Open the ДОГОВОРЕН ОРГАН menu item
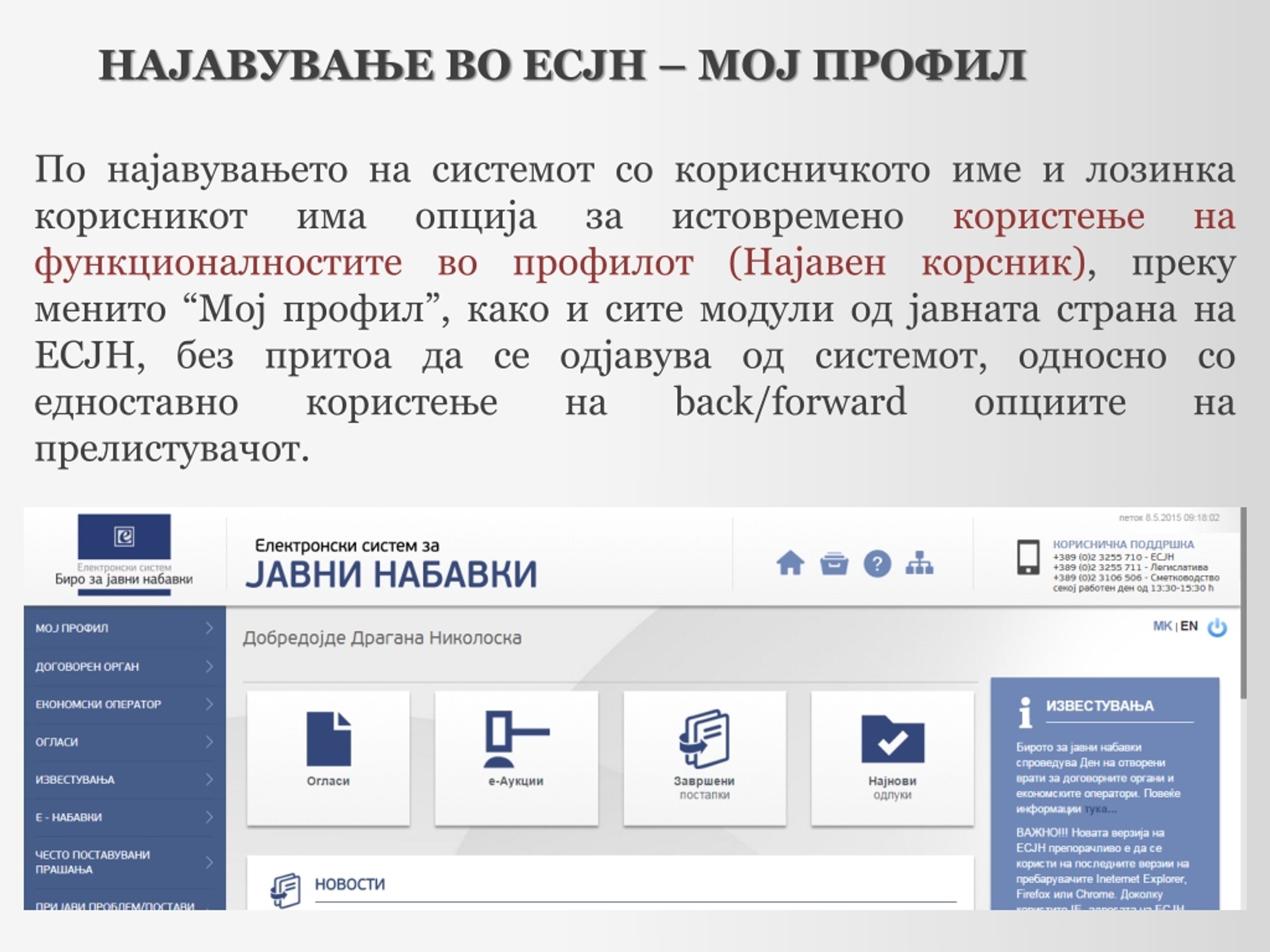The height and width of the screenshot is (952, 1270). click(125, 666)
